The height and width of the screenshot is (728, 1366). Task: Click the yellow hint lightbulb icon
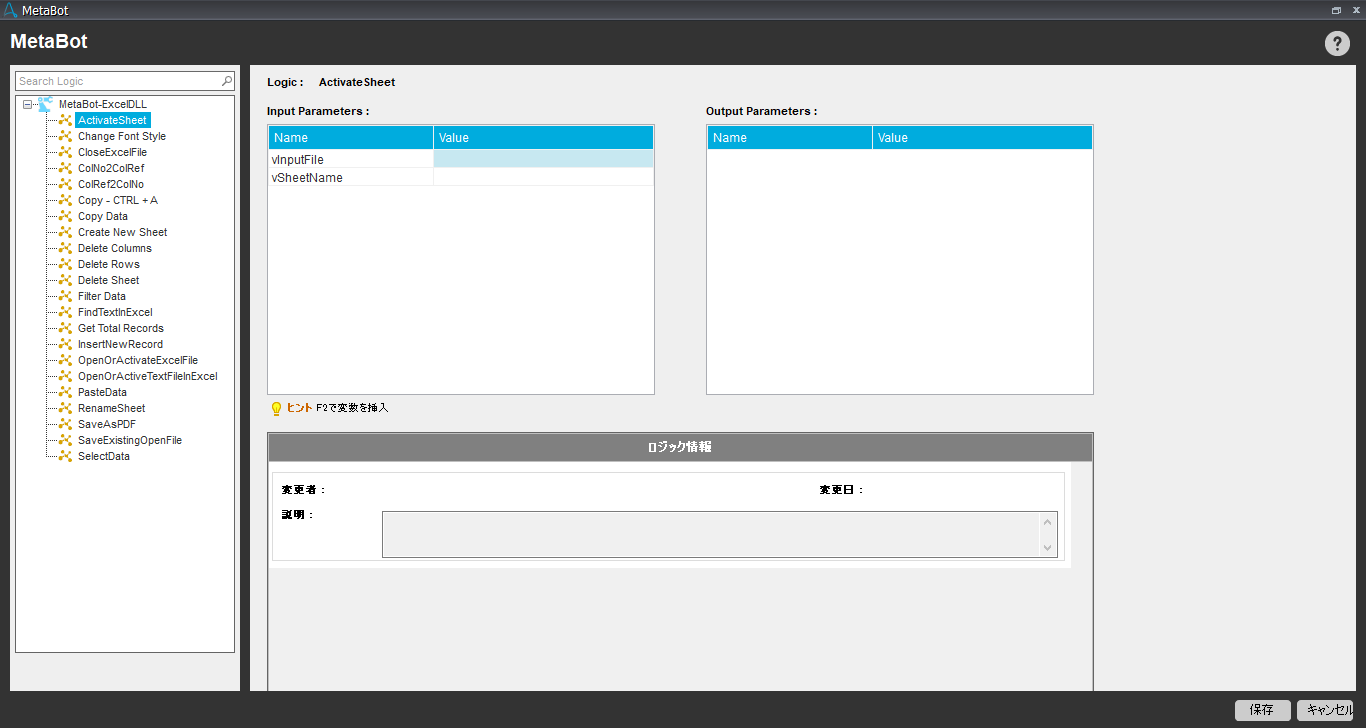[x=277, y=409]
